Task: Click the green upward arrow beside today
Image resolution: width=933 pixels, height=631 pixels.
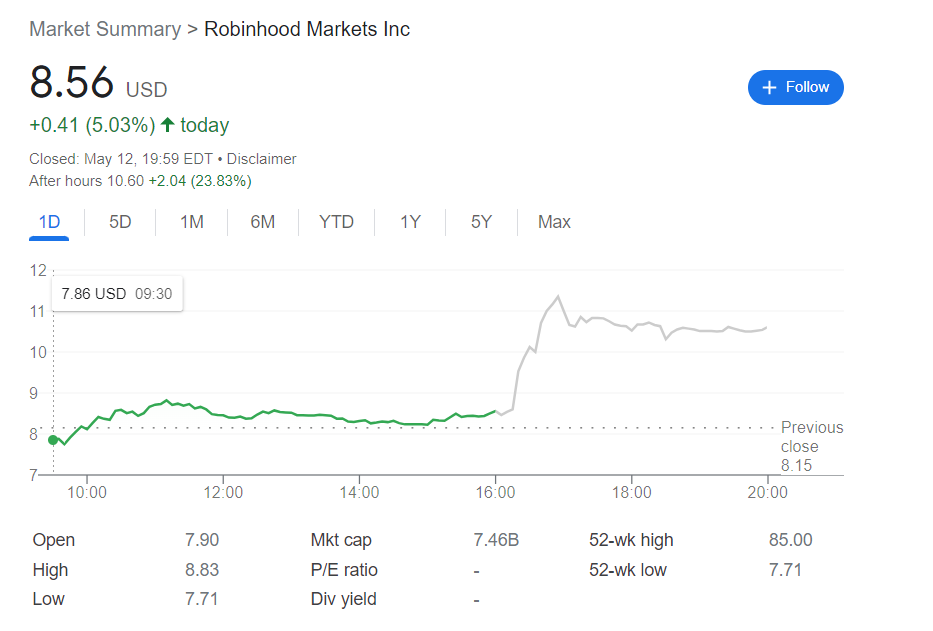Action: coord(168,125)
